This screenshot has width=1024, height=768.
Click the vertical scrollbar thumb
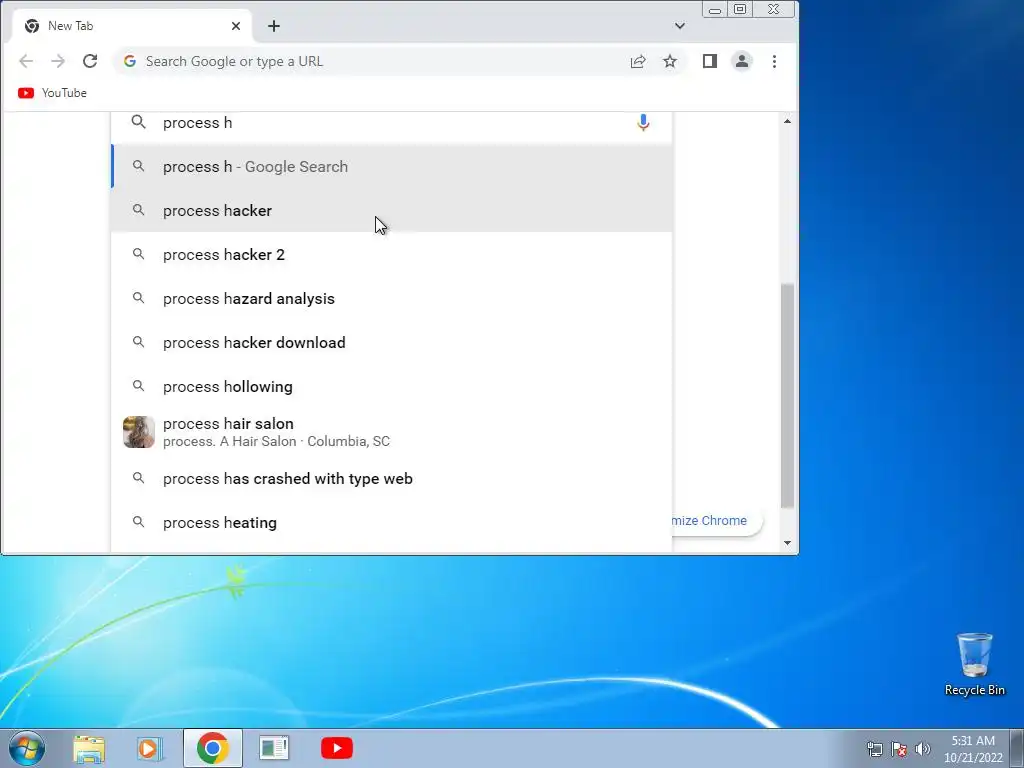tap(788, 396)
